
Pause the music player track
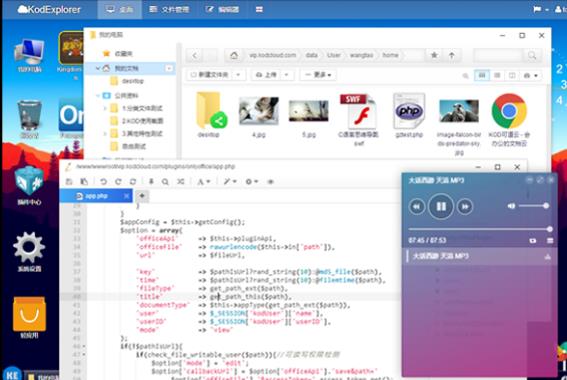point(441,206)
